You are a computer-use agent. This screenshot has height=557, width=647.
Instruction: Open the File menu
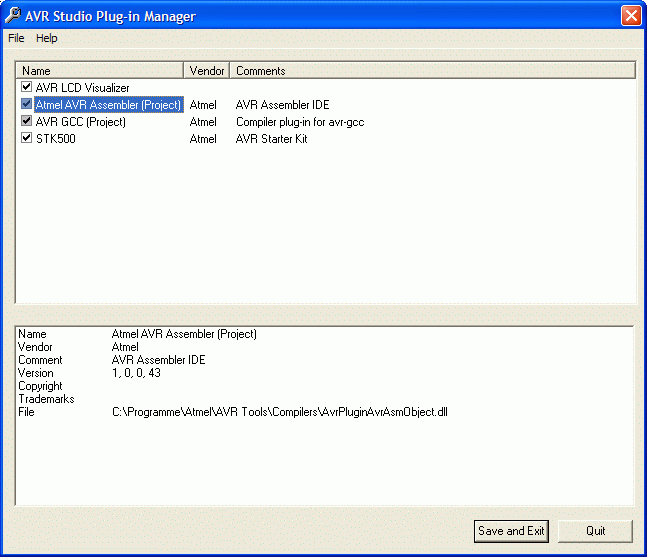pyautogui.click(x=16, y=38)
